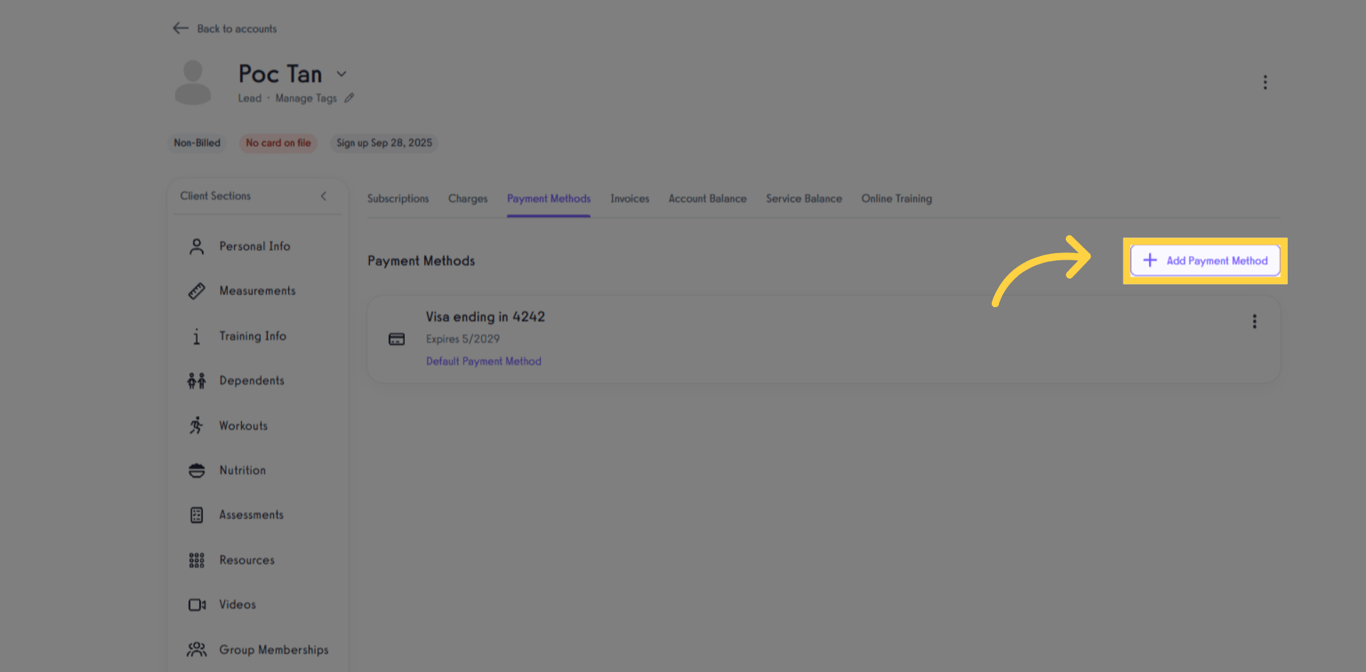Collapse the Client Sections panel

coord(323,196)
